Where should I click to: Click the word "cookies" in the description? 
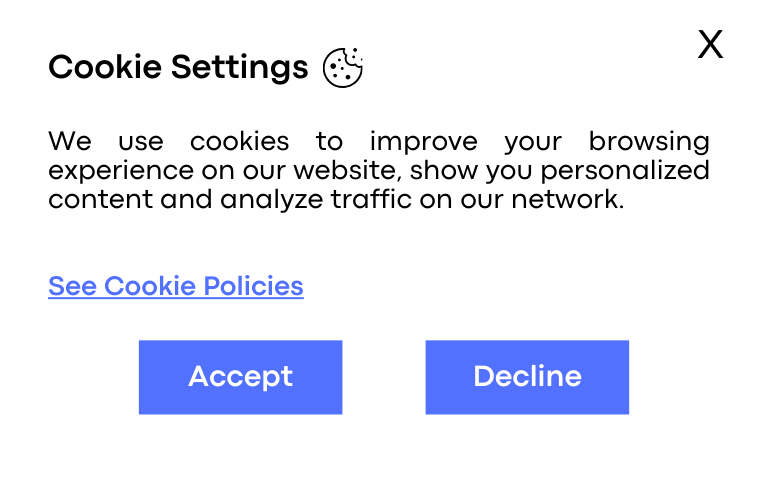point(239,141)
